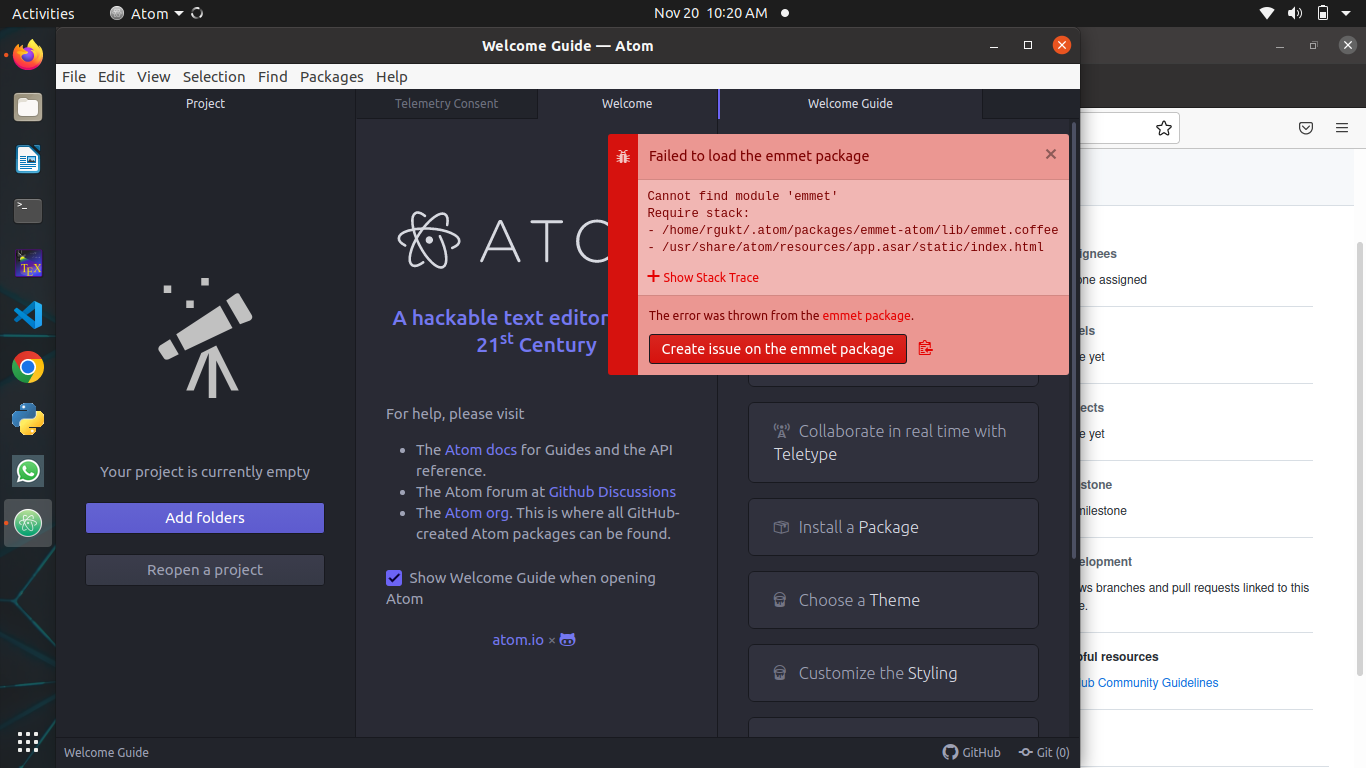Disable Show Welcome Guide when opening Atom

[394, 578]
